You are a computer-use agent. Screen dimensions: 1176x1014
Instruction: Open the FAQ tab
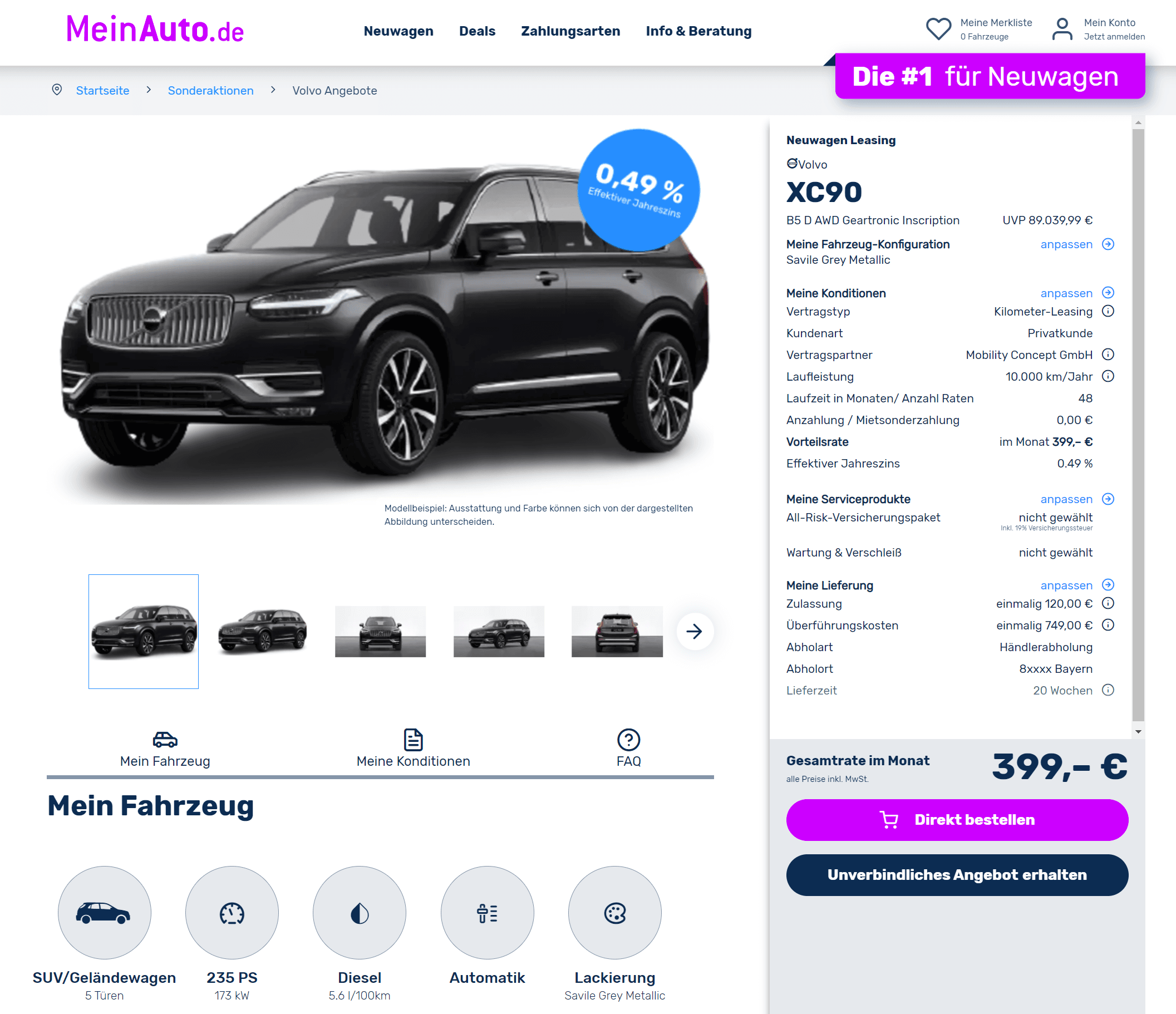click(x=628, y=749)
